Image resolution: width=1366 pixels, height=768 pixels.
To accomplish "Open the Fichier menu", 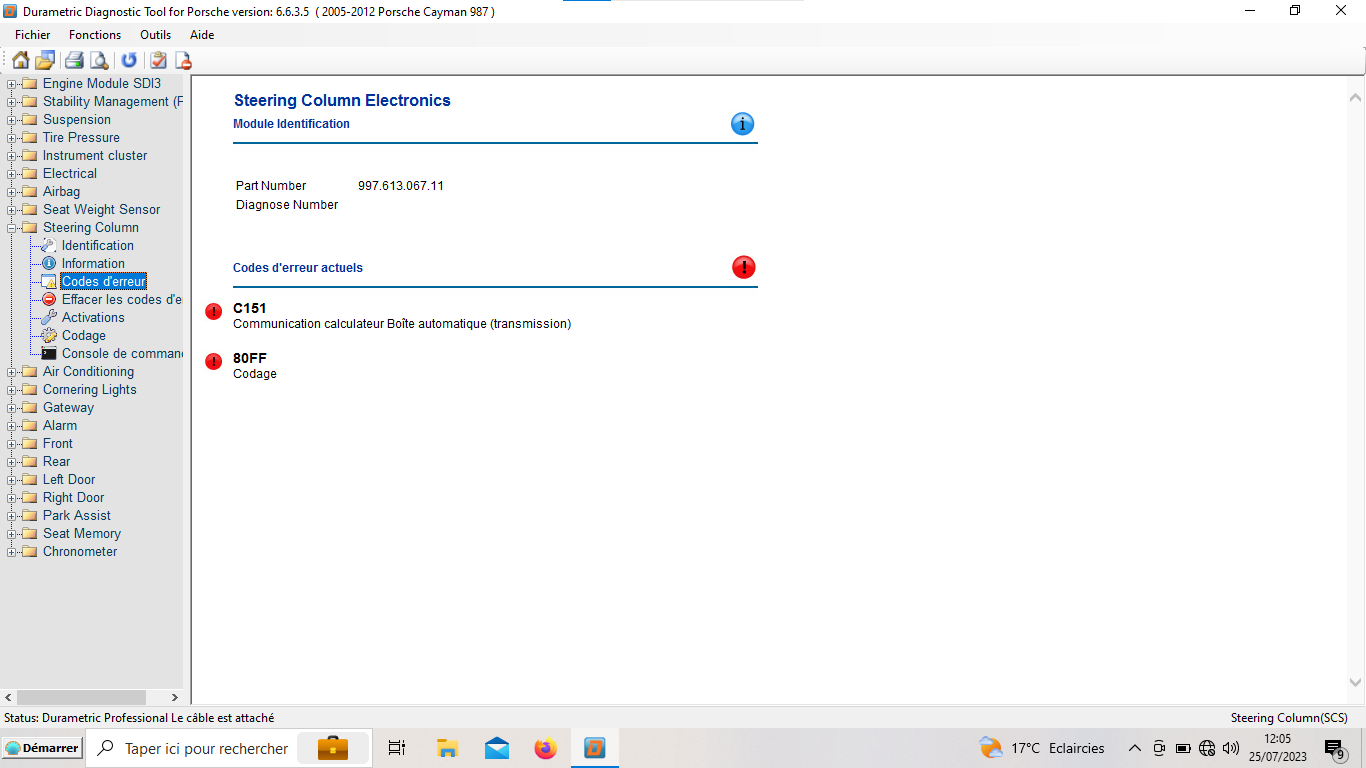I will [33, 35].
